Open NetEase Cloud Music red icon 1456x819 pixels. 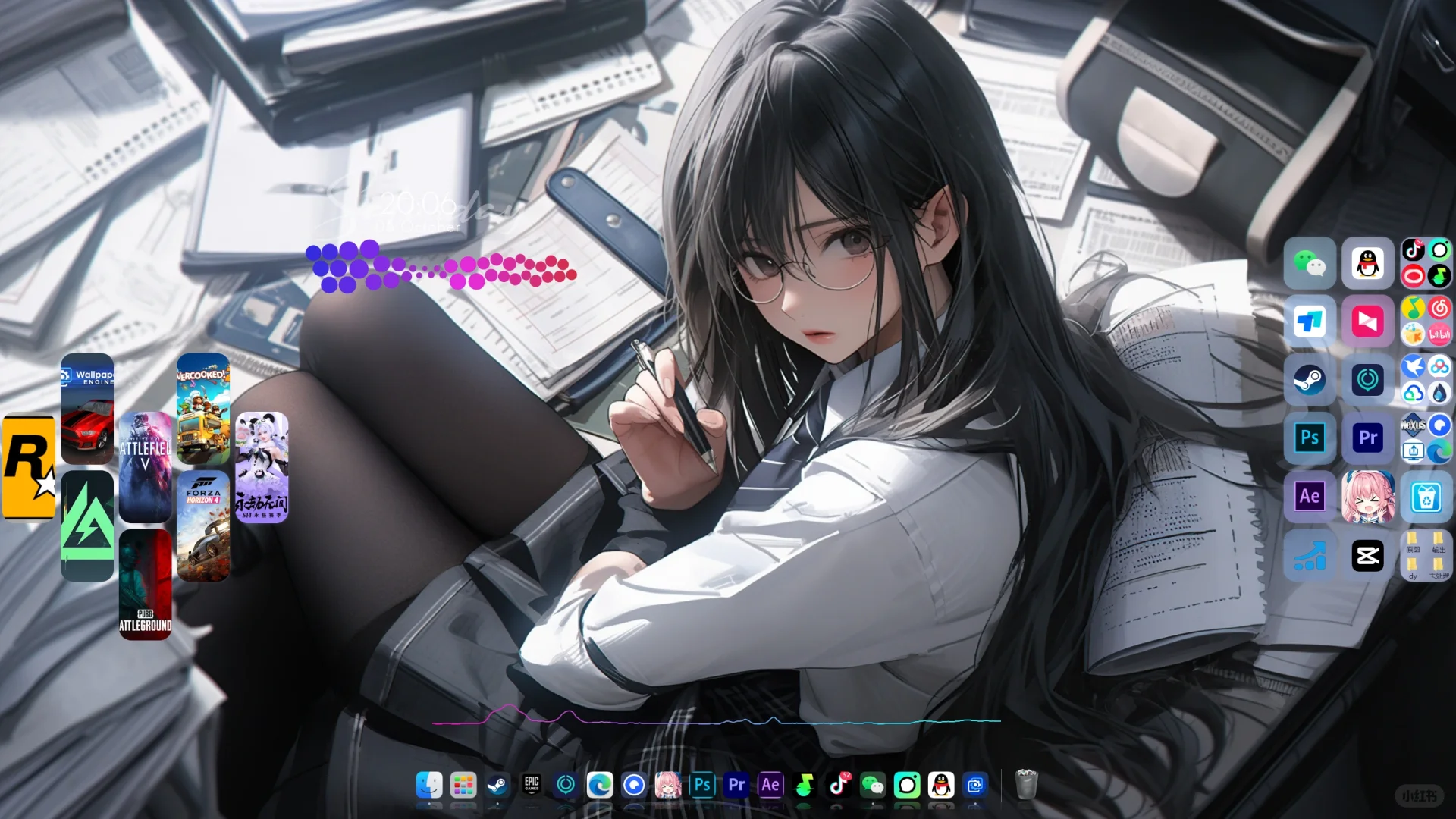1439,308
